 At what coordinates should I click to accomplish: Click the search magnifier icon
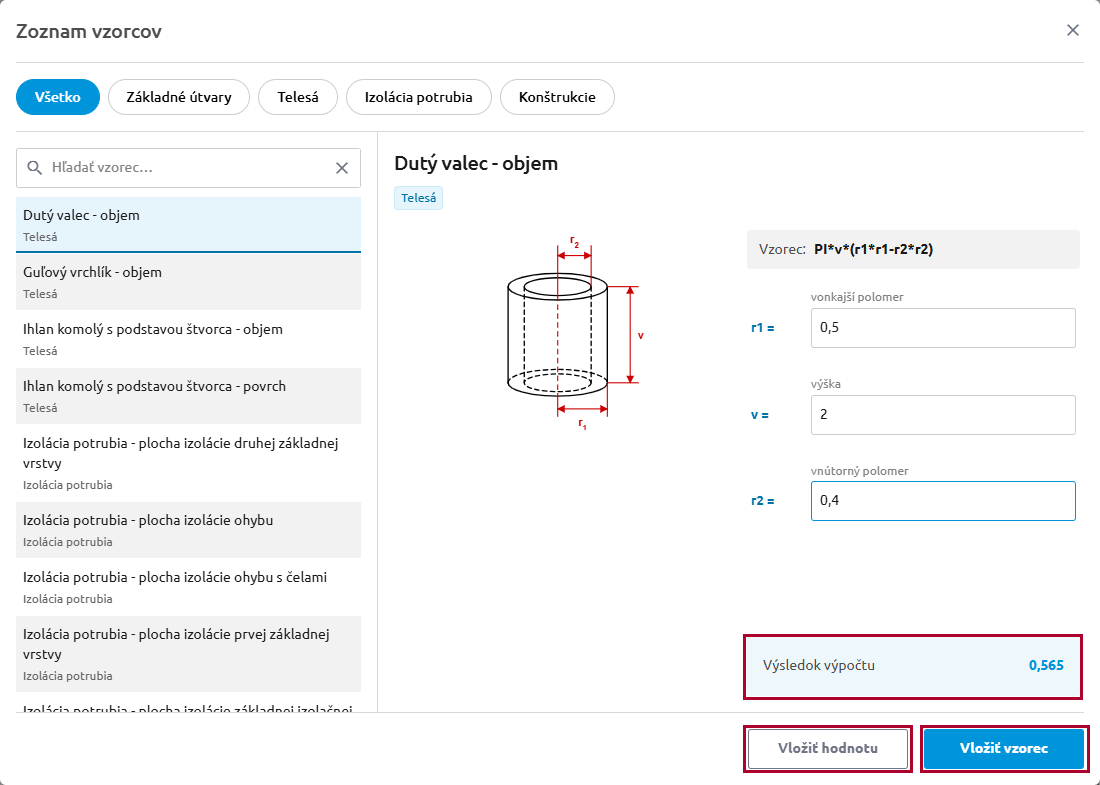click(34, 168)
